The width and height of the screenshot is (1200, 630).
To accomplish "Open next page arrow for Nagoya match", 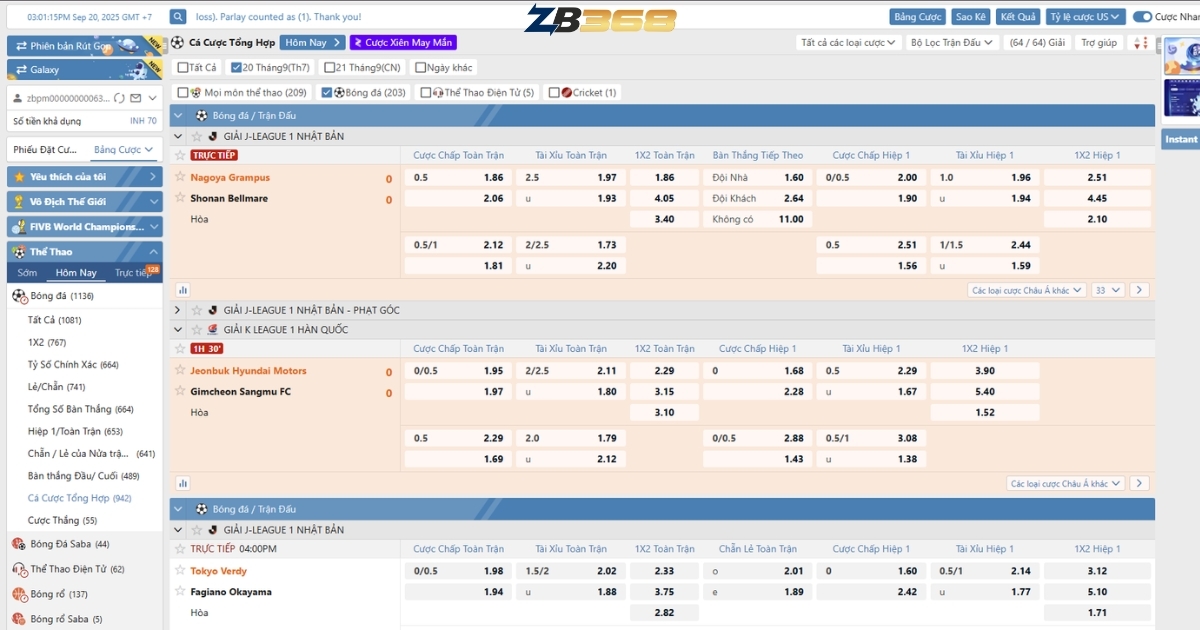I will coord(1139,290).
